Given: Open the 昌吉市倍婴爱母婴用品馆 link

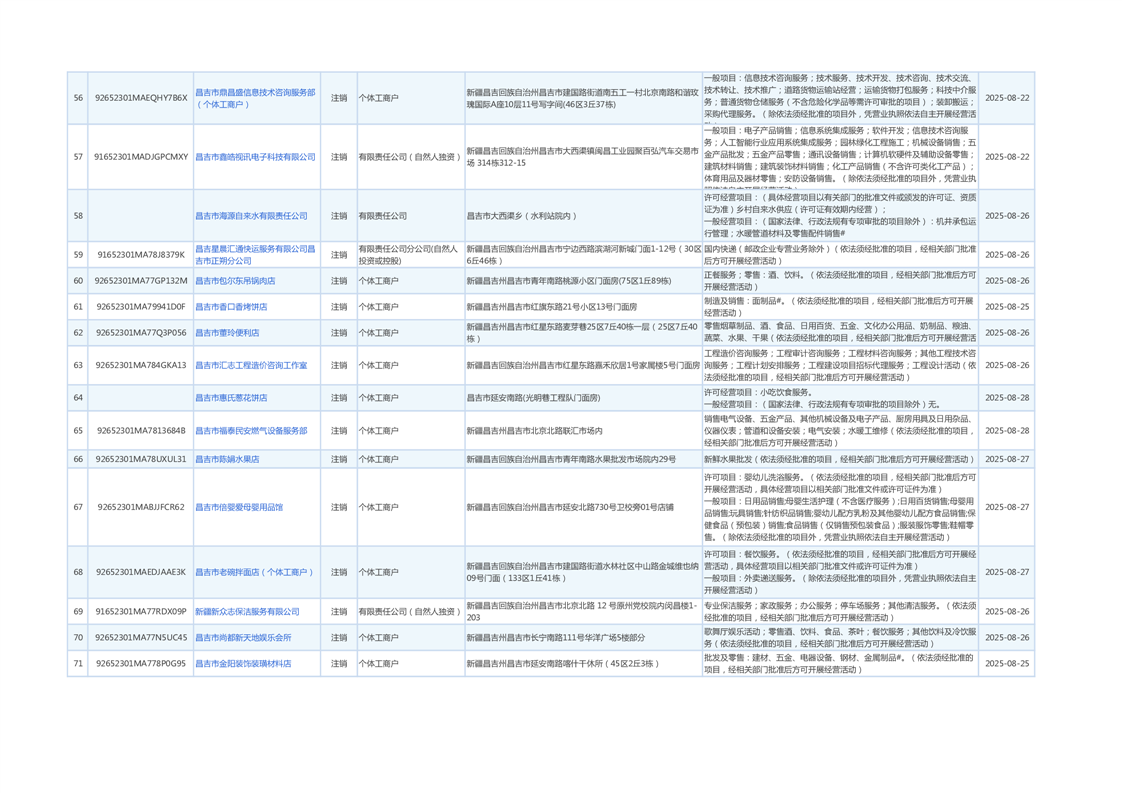Looking at the screenshot, I should click(239, 507).
